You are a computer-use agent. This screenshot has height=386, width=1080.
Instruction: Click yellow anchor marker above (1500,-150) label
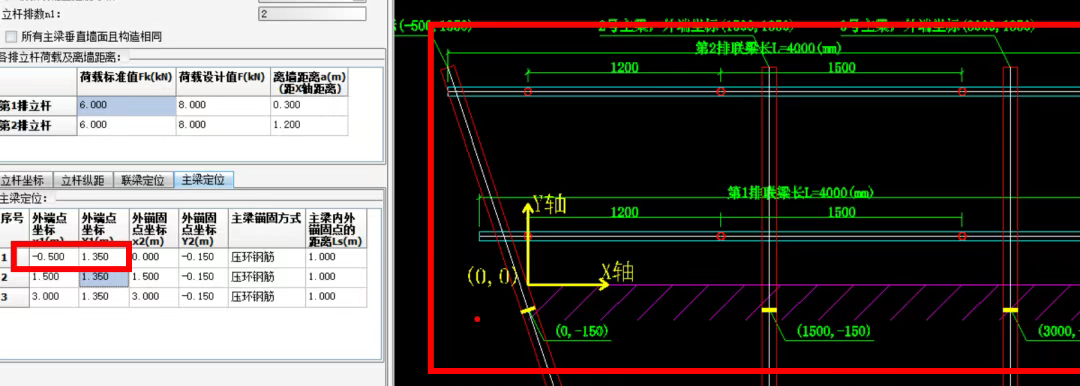pyautogui.click(x=769, y=310)
